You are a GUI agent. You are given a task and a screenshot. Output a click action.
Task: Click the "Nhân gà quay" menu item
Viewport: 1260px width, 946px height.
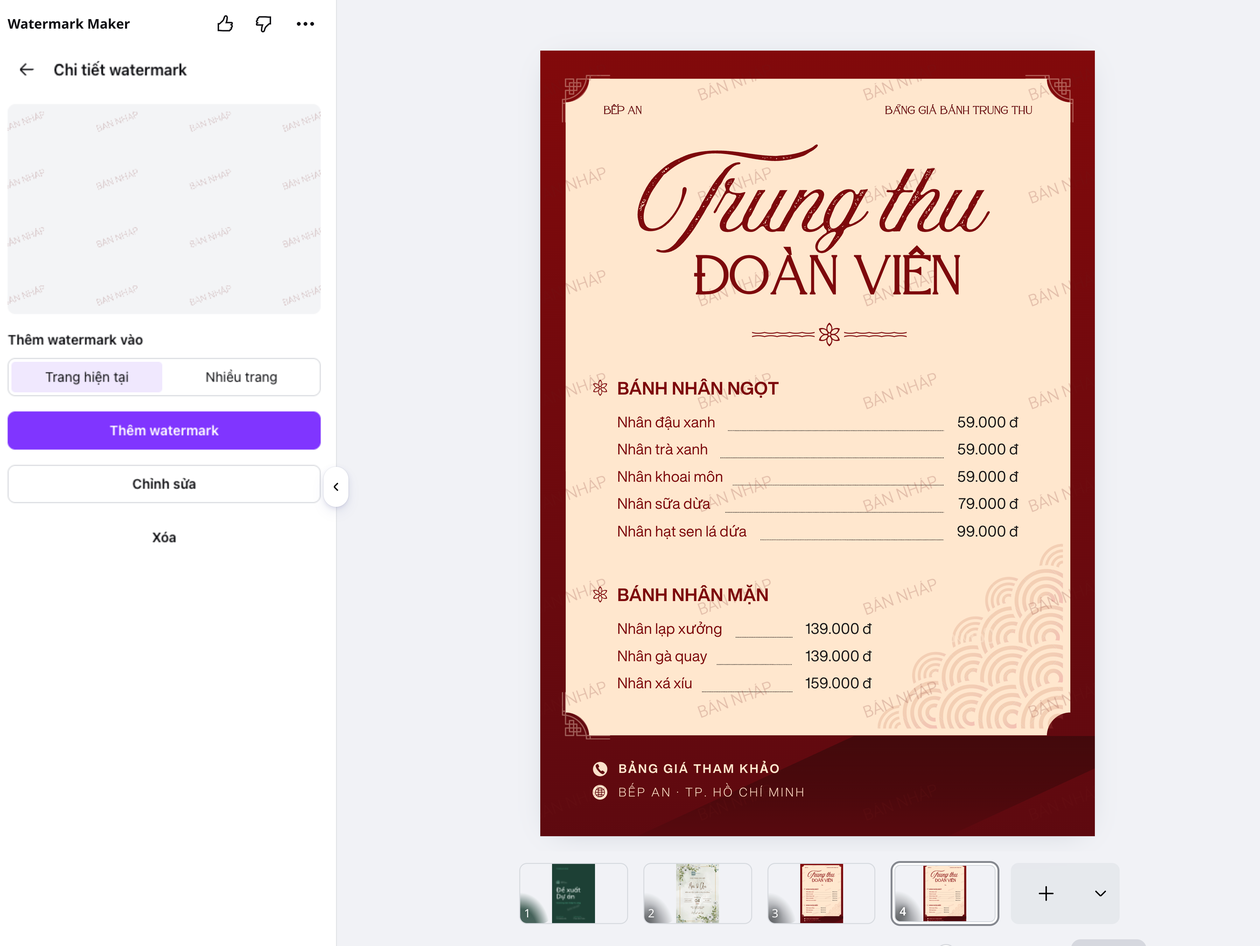pyautogui.click(x=662, y=656)
